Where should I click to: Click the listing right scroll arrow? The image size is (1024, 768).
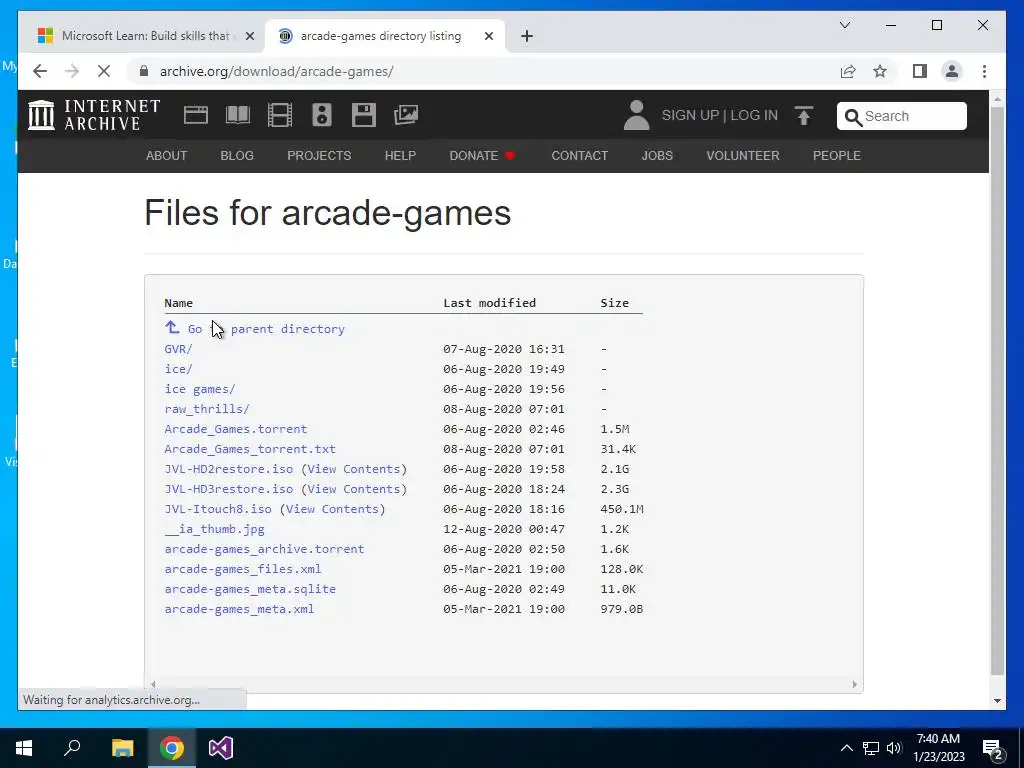[x=854, y=684]
